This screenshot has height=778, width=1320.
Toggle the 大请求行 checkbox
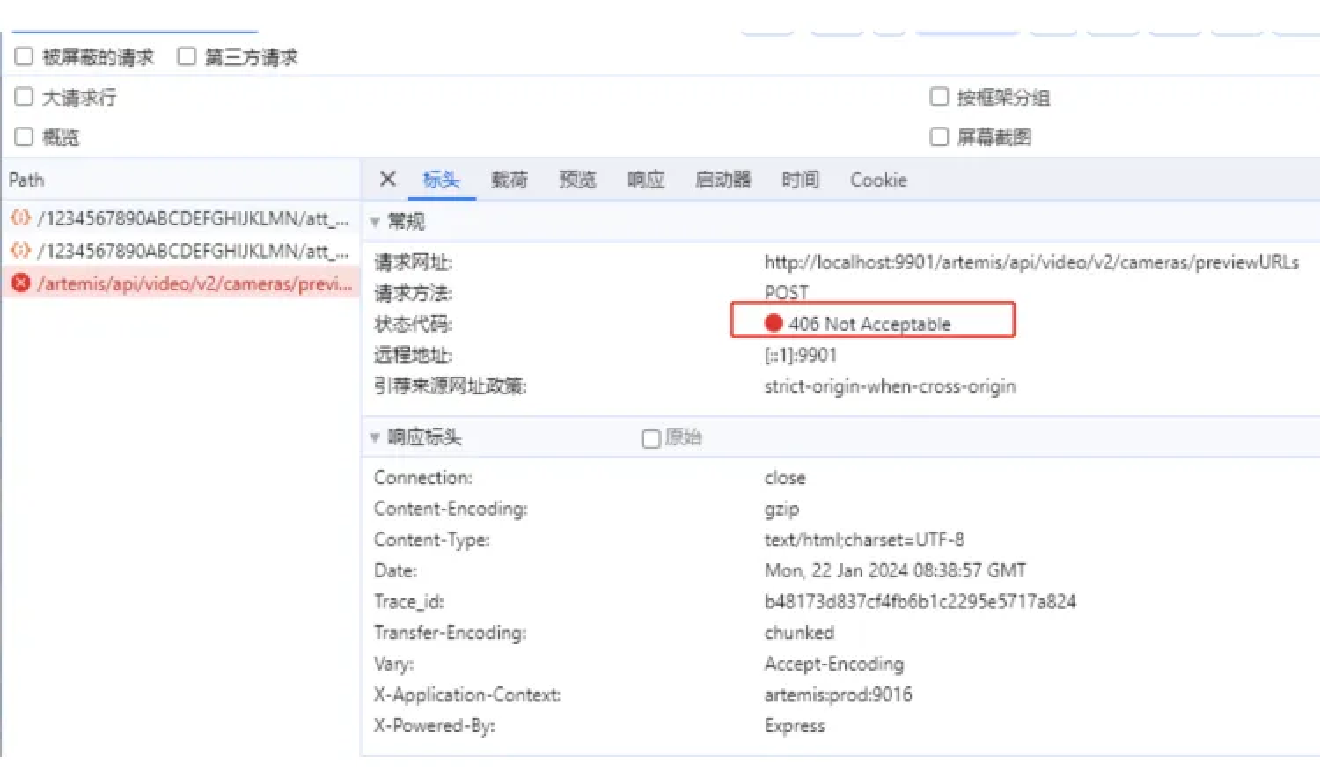click(24, 98)
